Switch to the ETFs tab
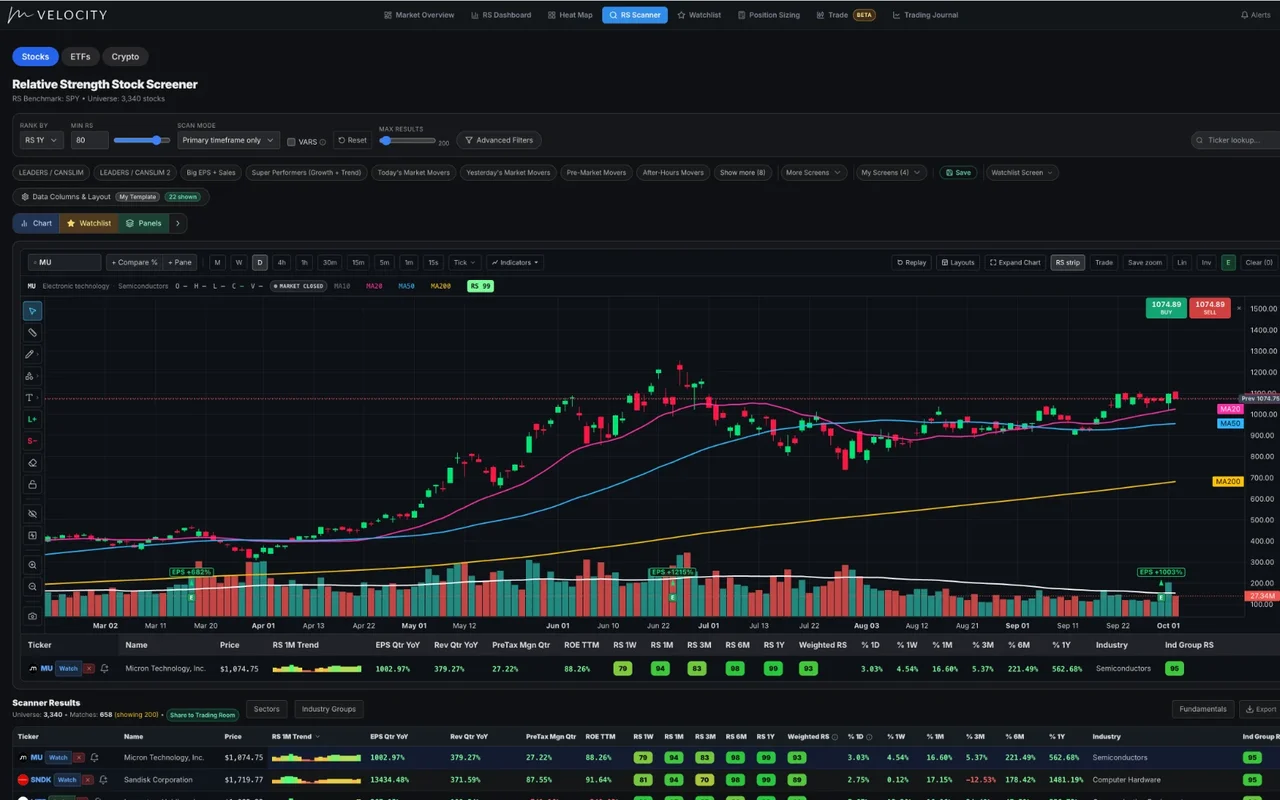This screenshot has width=1280, height=800. click(x=80, y=57)
